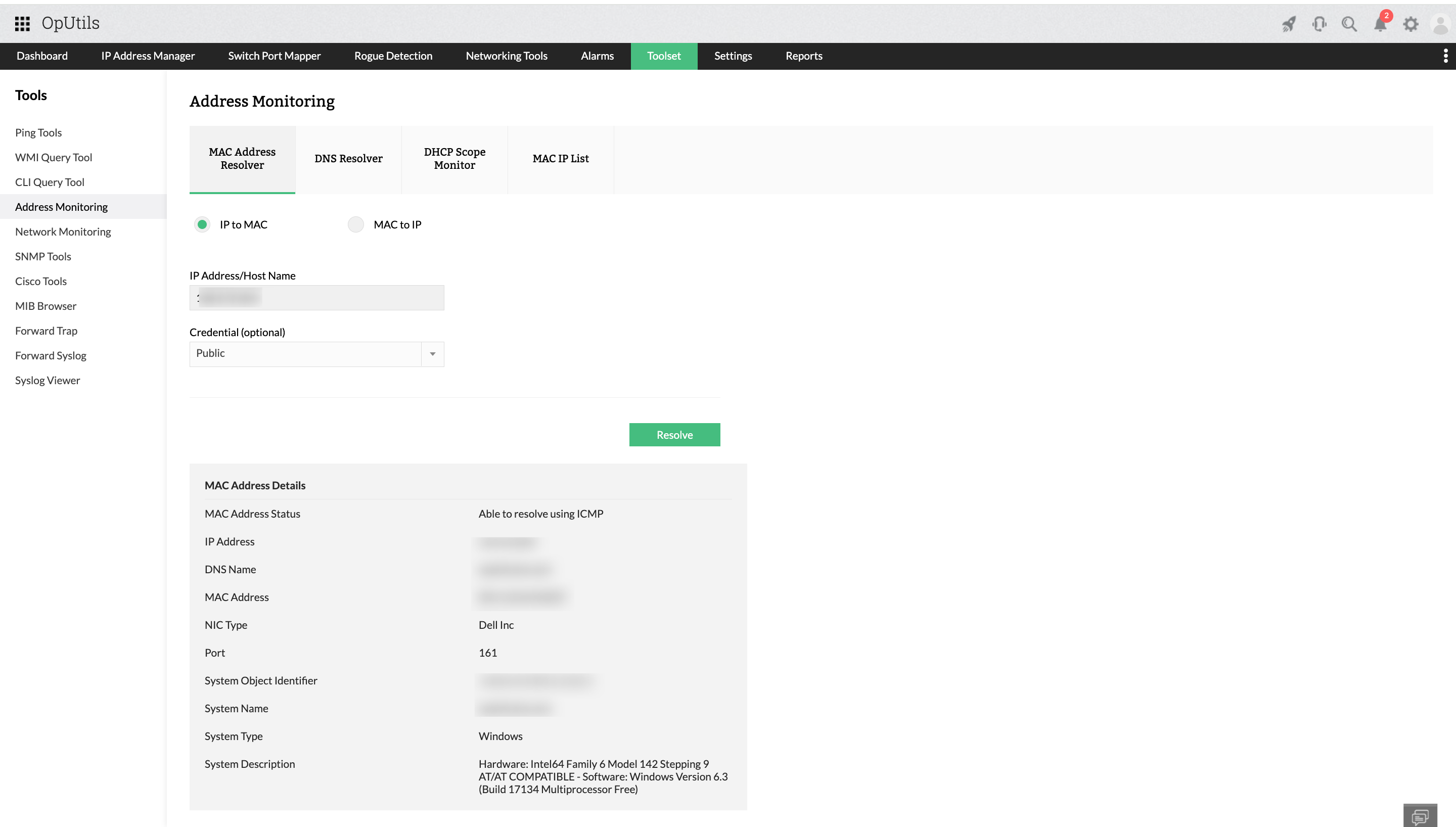View notifications on the bell icon
Viewport: 1456px width, 827px height.
1381,24
